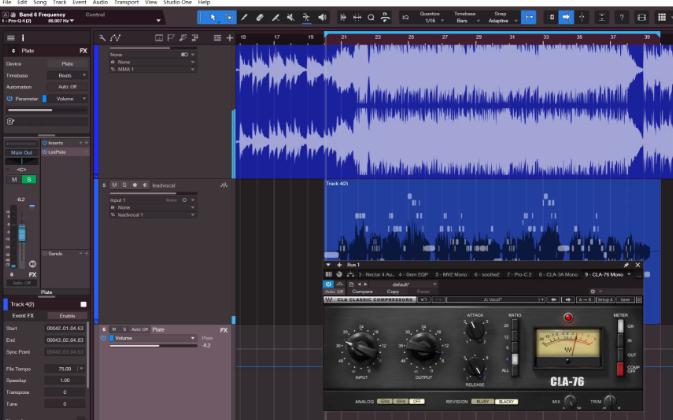The height and width of the screenshot is (420, 673).
Task: Click the File Tempo value field
Action: [x=65, y=369]
